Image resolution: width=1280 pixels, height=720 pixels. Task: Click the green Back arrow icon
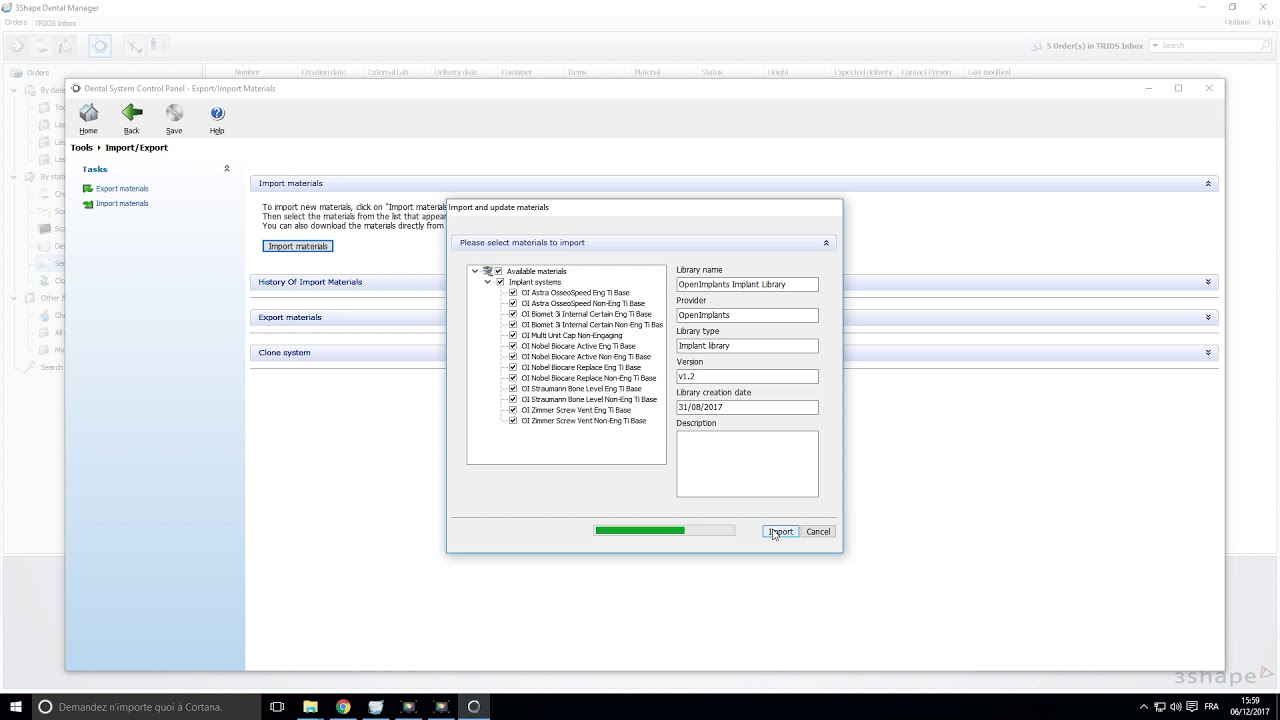[131, 113]
